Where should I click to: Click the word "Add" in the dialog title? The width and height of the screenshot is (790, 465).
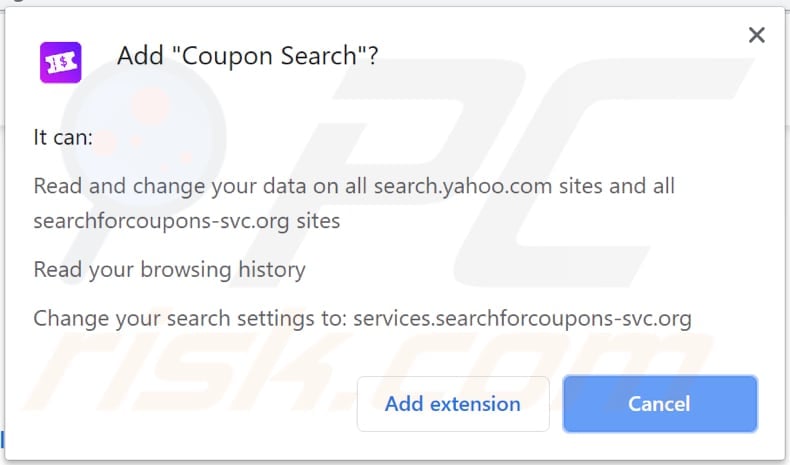pos(138,56)
